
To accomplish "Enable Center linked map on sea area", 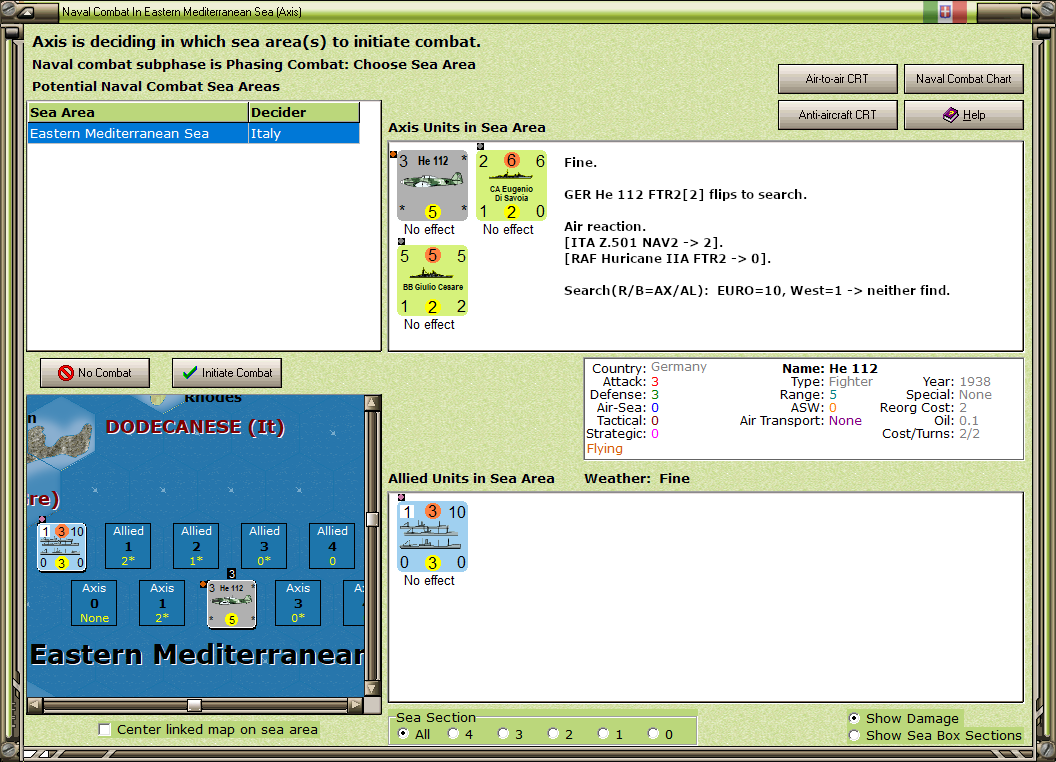I will coord(104,730).
